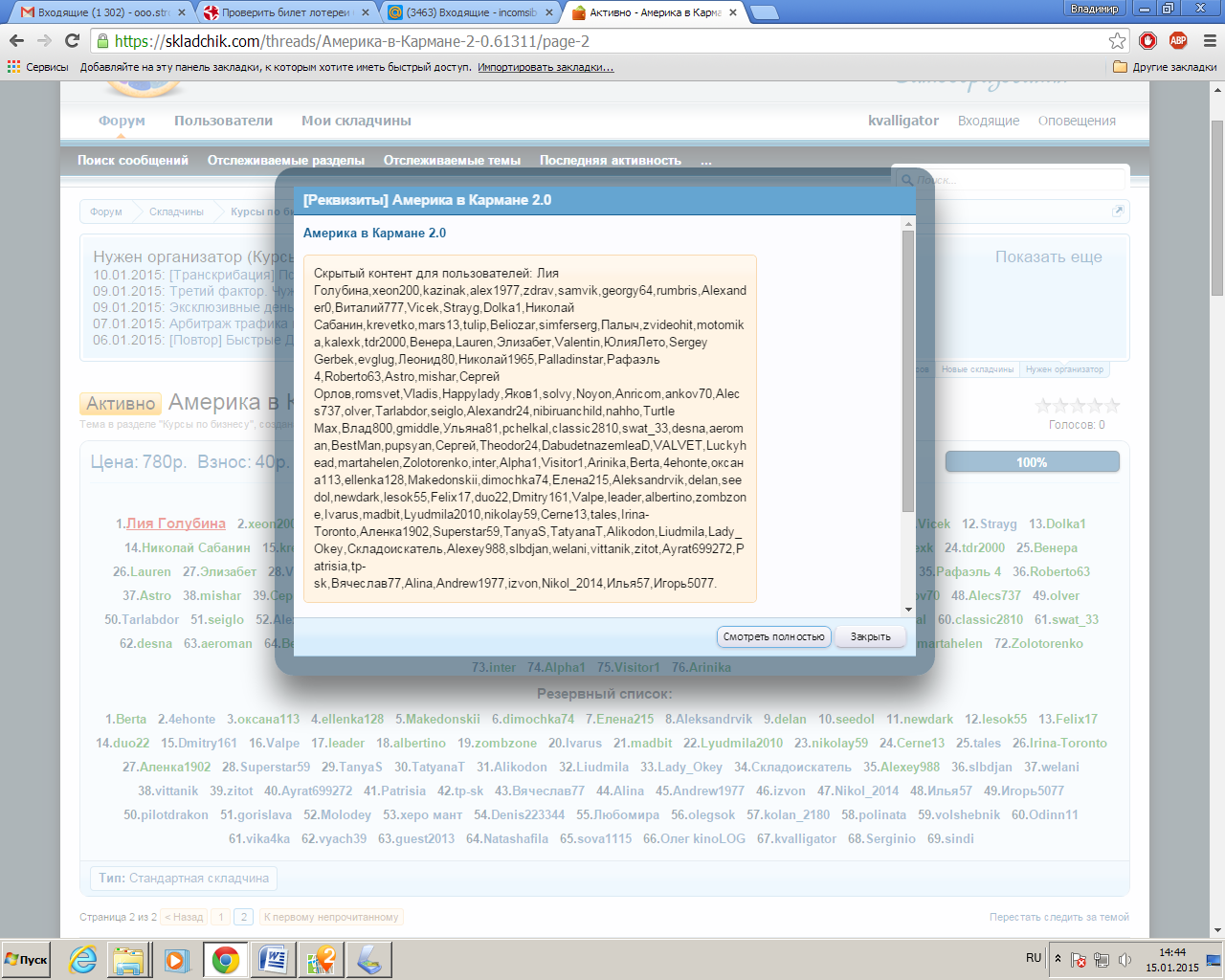Open the Форум navigation item
The image size is (1225, 980).
click(x=122, y=121)
